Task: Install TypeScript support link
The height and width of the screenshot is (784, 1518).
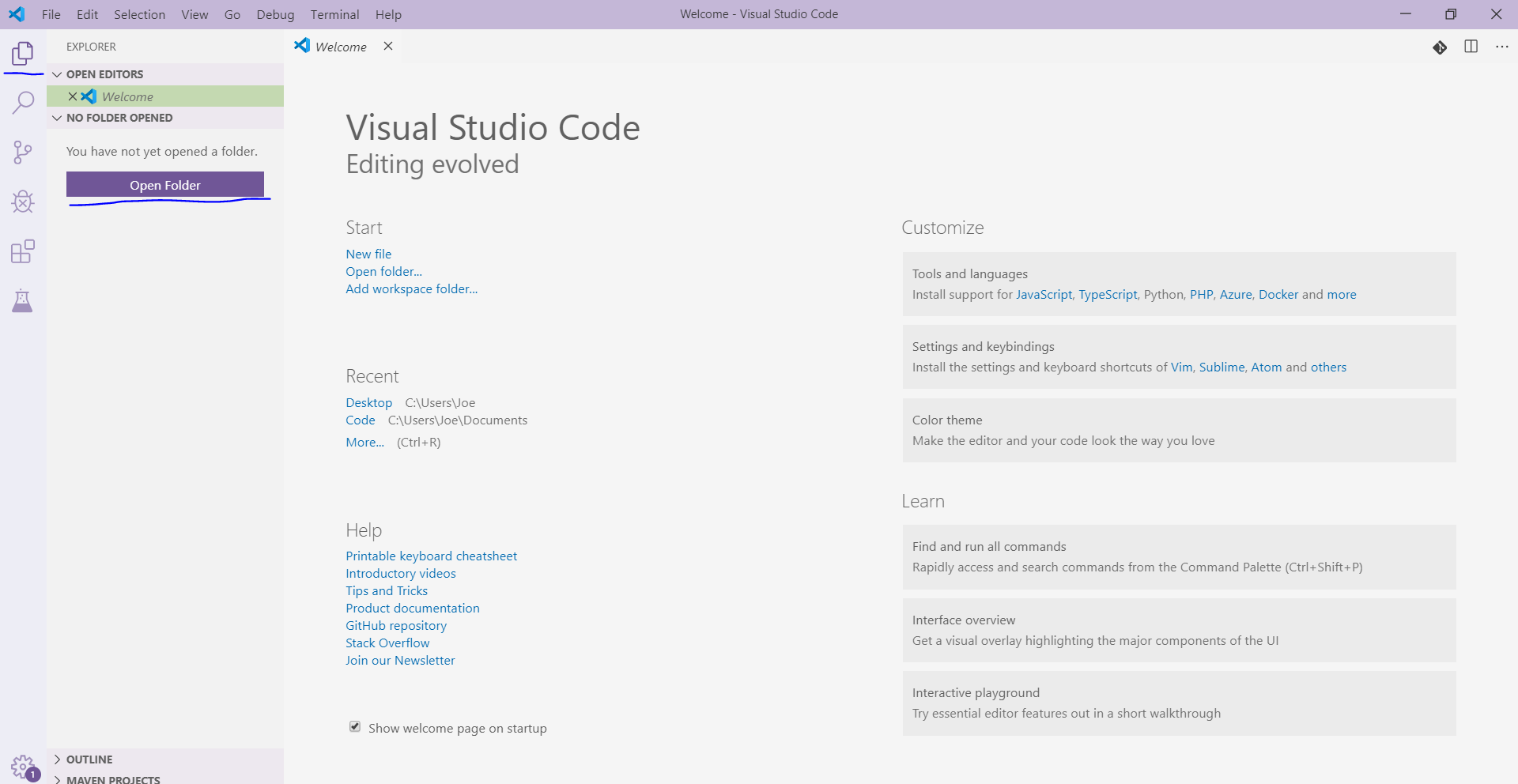Action: pyautogui.click(x=1108, y=294)
